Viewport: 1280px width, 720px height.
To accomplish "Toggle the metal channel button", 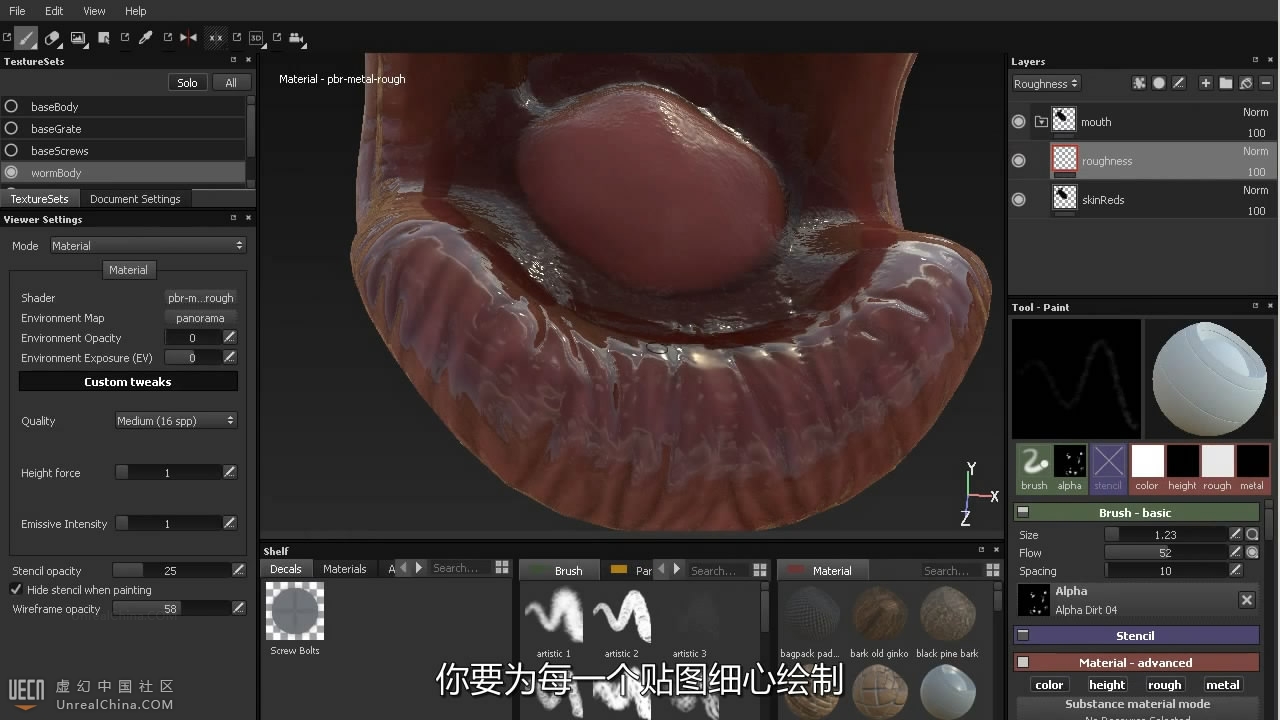I will pos(1222,685).
